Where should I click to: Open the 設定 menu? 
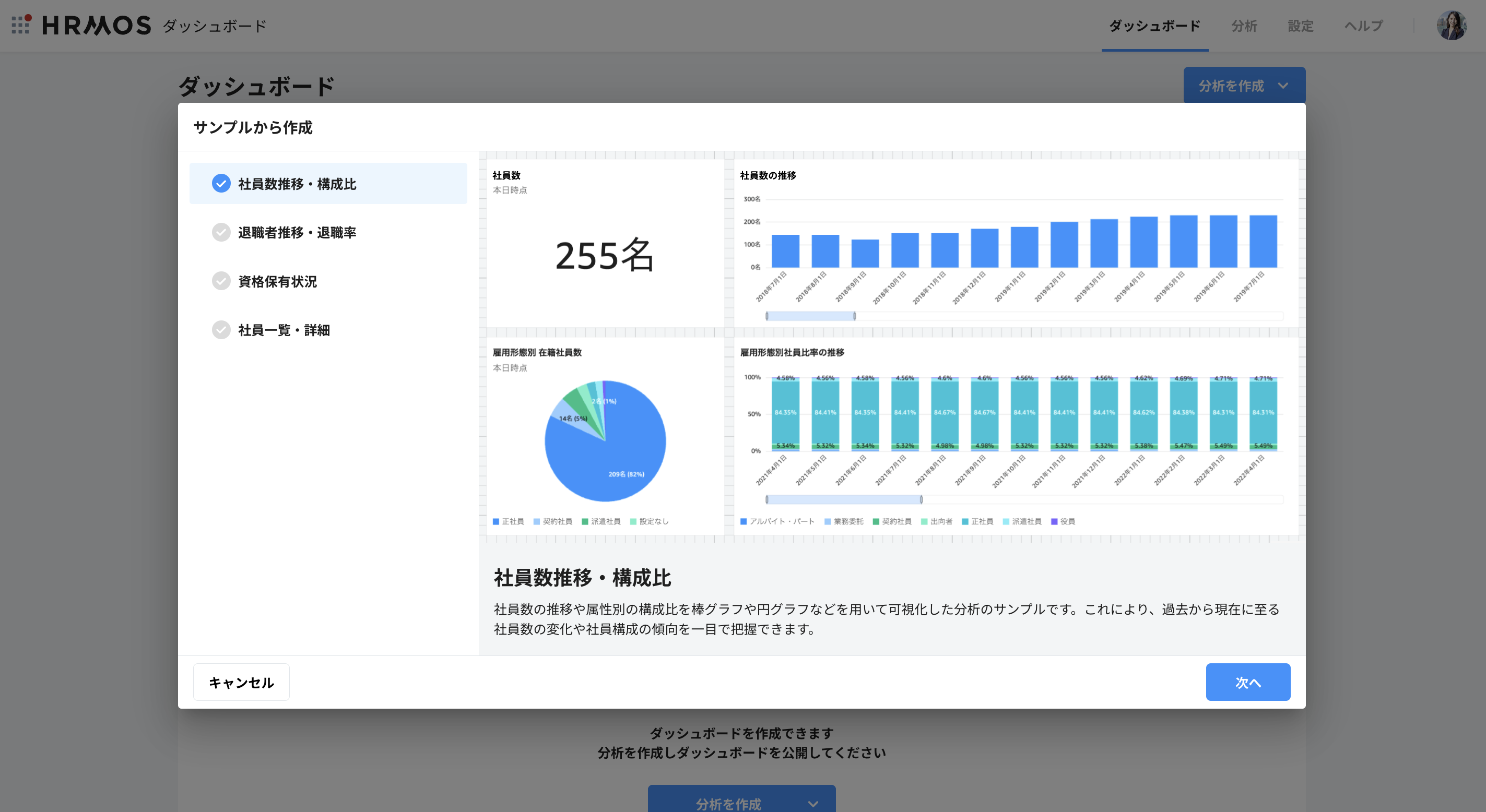click(1300, 26)
